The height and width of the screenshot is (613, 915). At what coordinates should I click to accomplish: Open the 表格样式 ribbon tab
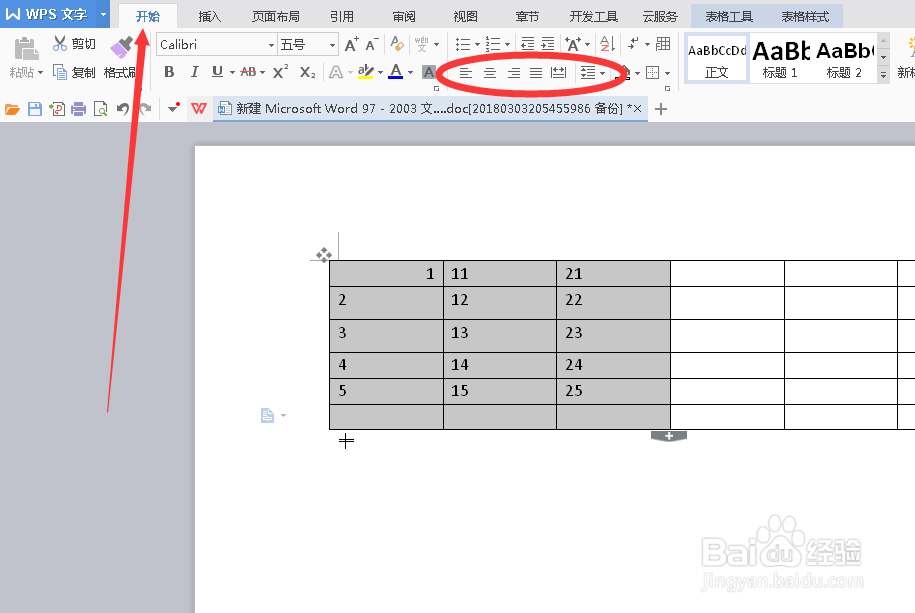tap(805, 15)
